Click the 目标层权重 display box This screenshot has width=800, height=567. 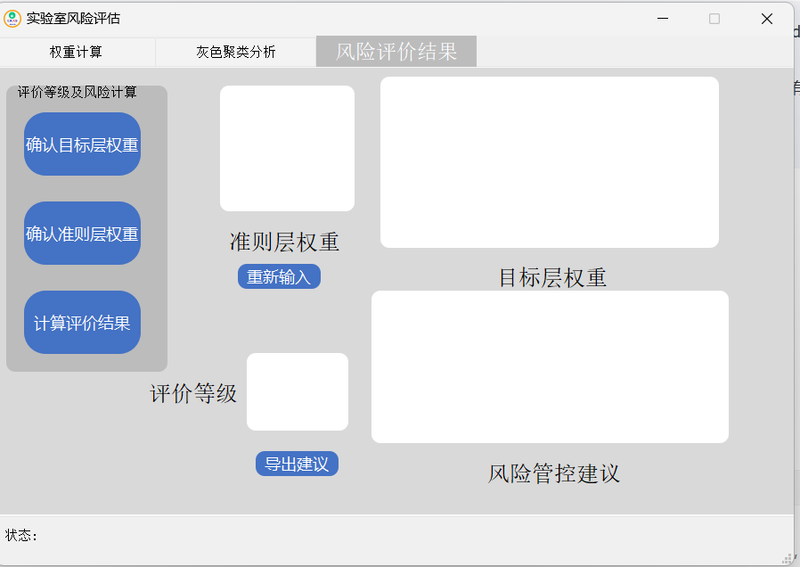[x=549, y=162]
